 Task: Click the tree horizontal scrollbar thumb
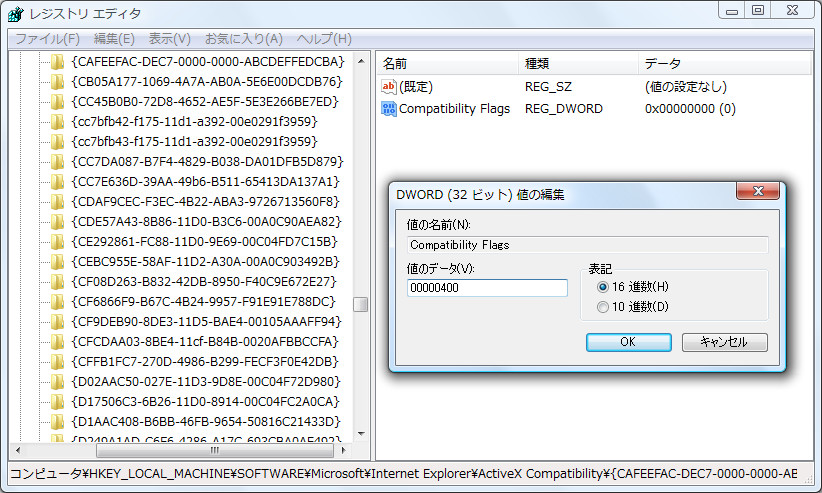click(215, 450)
